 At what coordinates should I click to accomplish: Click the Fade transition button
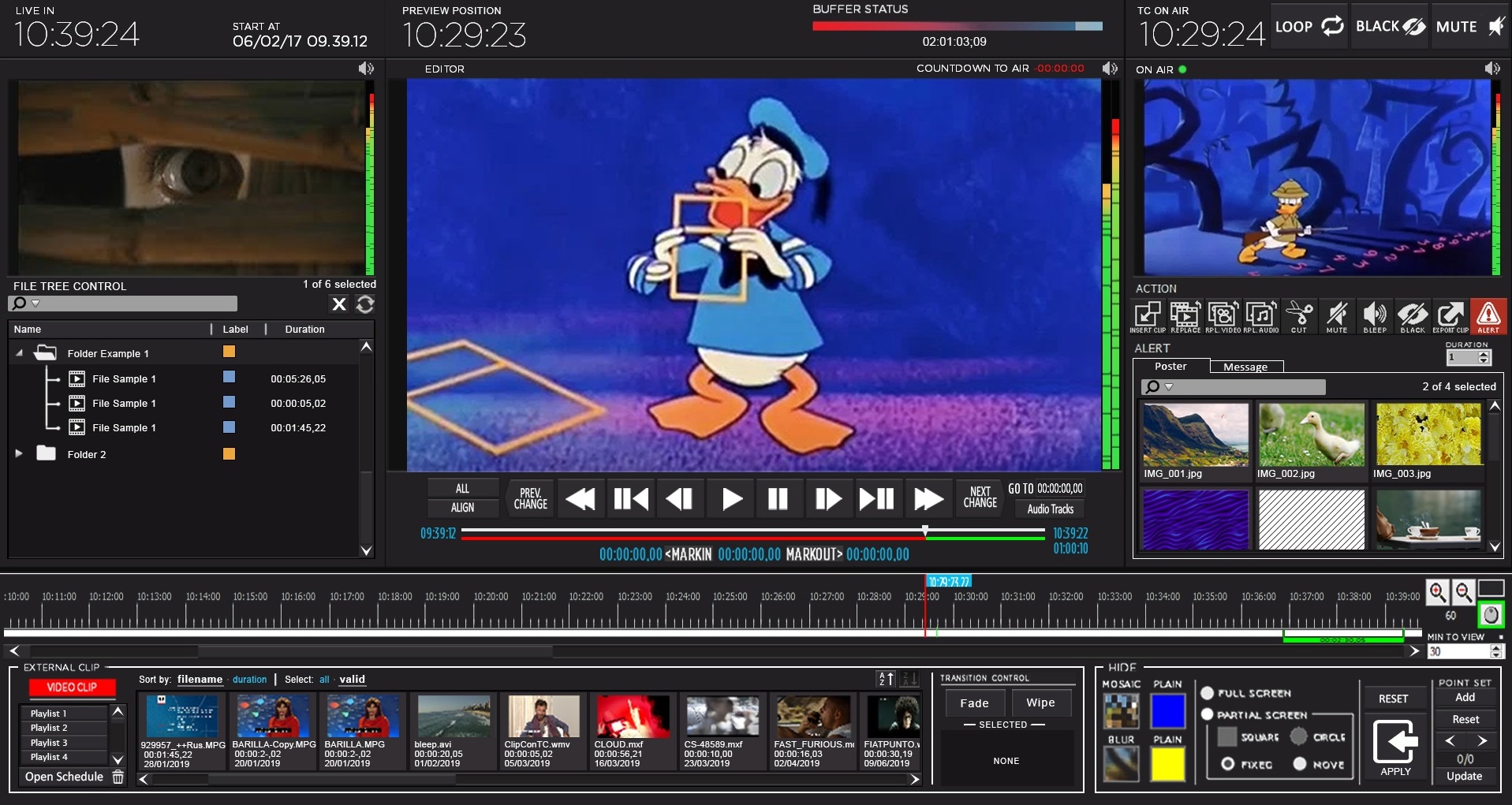[974, 703]
